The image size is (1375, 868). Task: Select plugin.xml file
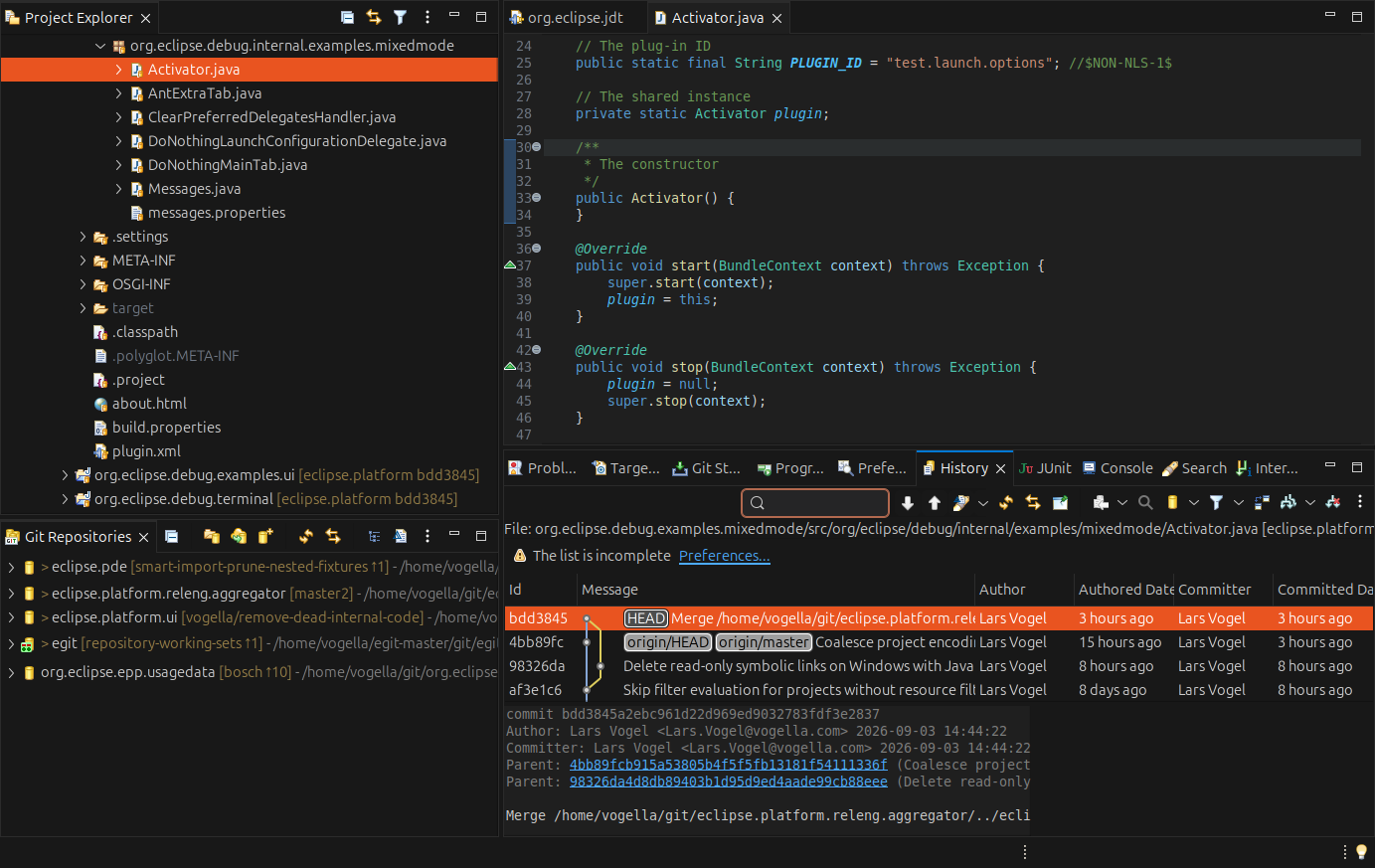click(x=146, y=451)
